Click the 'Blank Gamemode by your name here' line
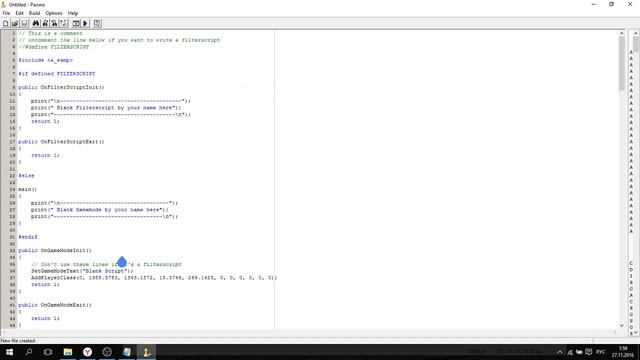Image resolution: width=640 pixels, height=360 pixels. click(x=100, y=209)
